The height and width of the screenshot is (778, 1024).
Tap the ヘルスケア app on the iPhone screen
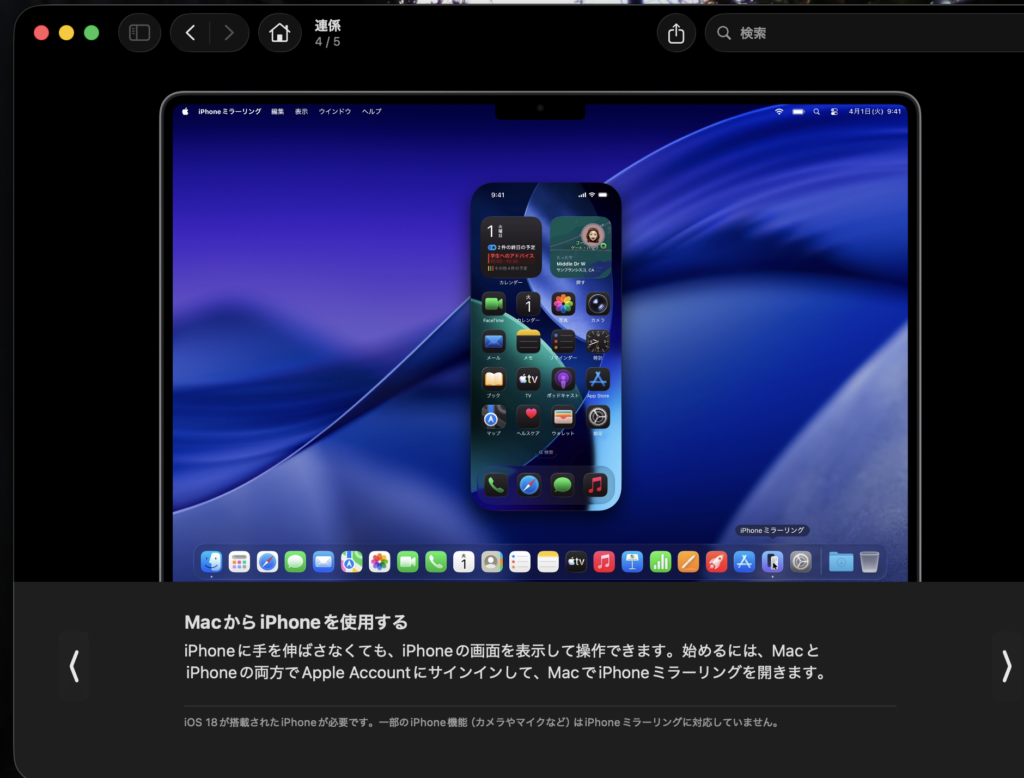[528, 417]
